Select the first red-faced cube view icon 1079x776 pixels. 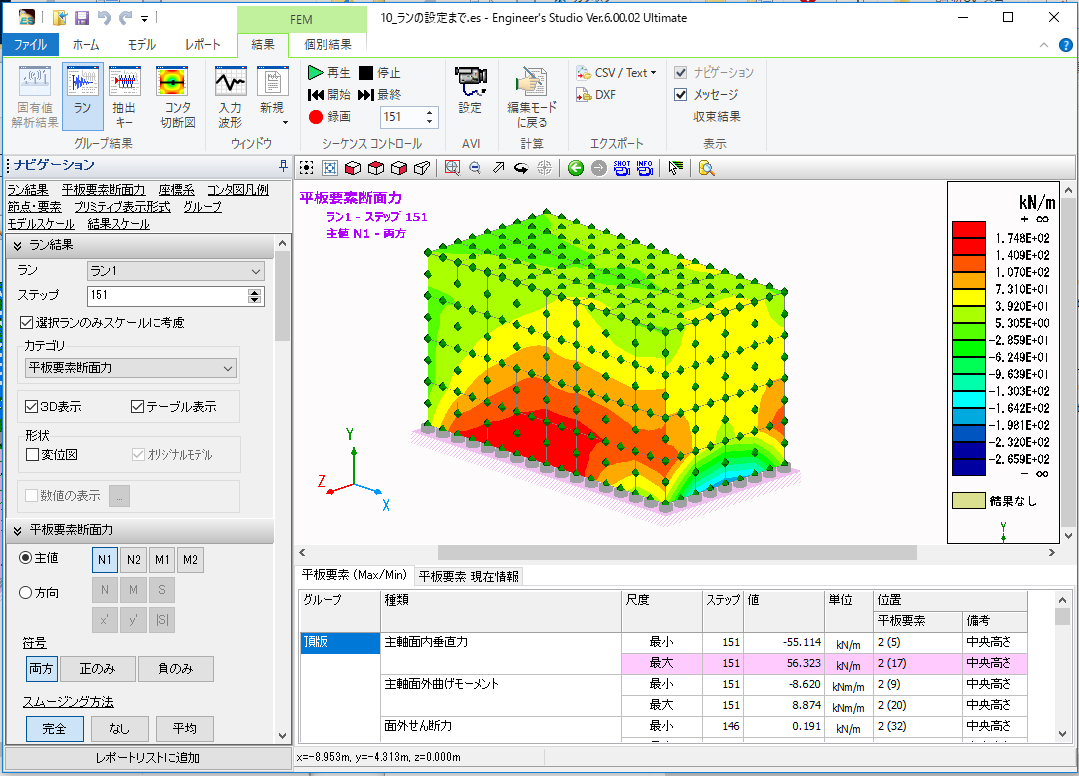353,168
